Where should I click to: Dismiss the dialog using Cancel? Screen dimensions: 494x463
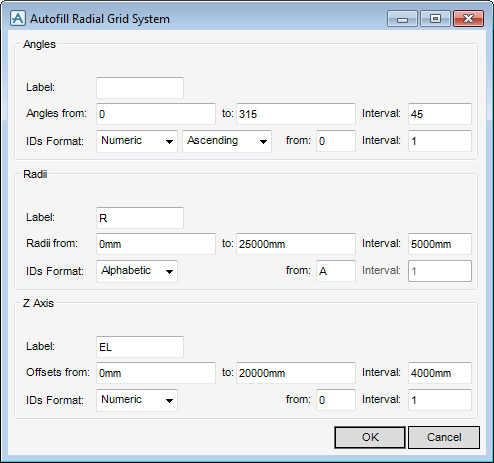tap(444, 437)
